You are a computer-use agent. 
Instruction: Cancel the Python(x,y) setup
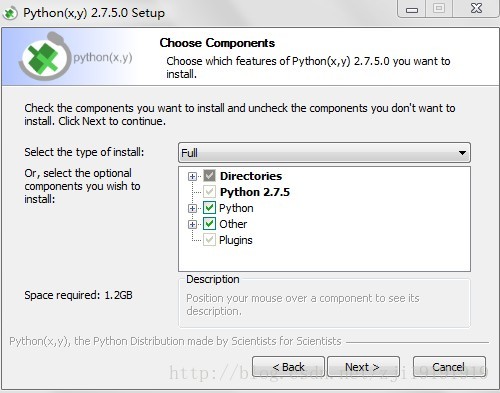click(x=449, y=367)
